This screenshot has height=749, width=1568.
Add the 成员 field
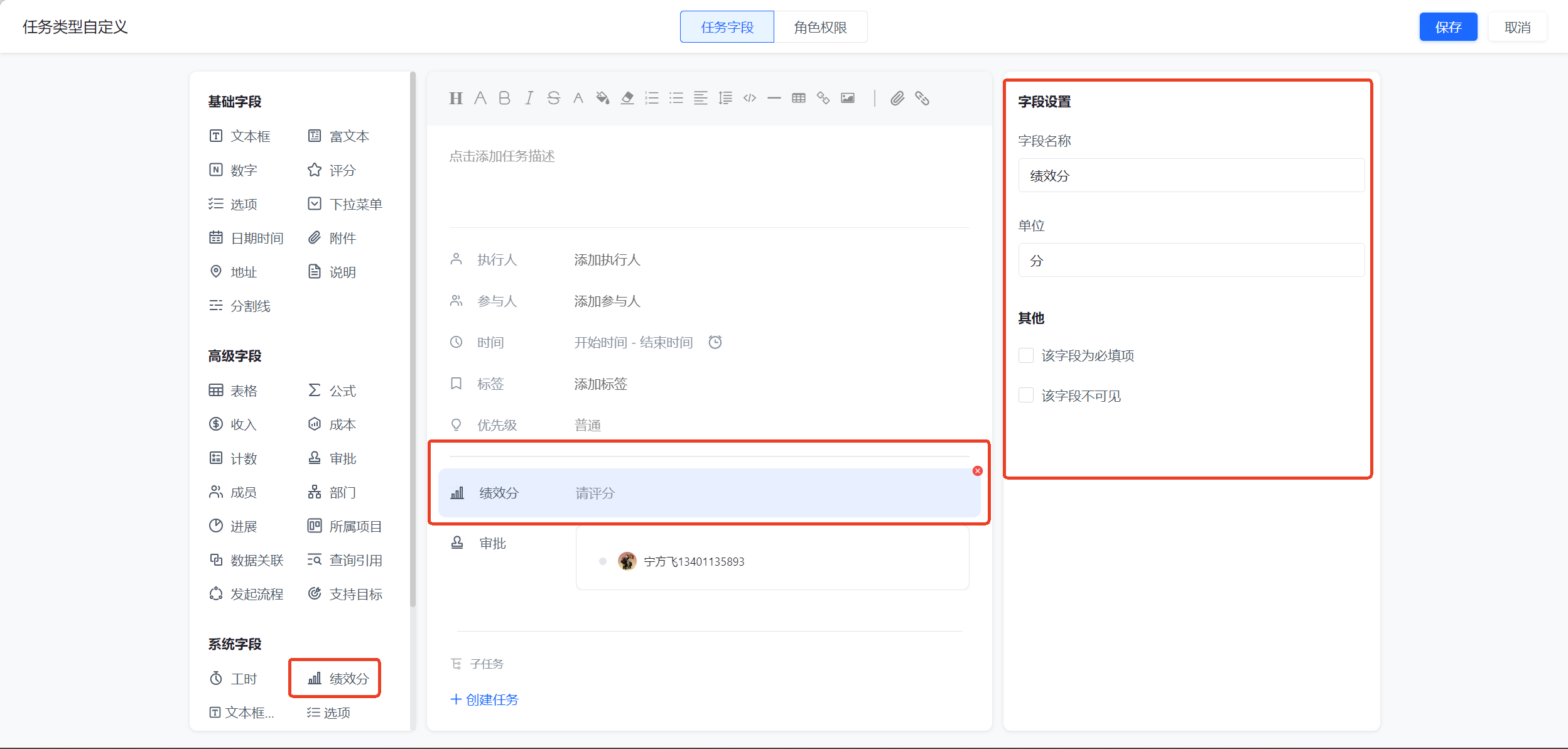(233, 492)
